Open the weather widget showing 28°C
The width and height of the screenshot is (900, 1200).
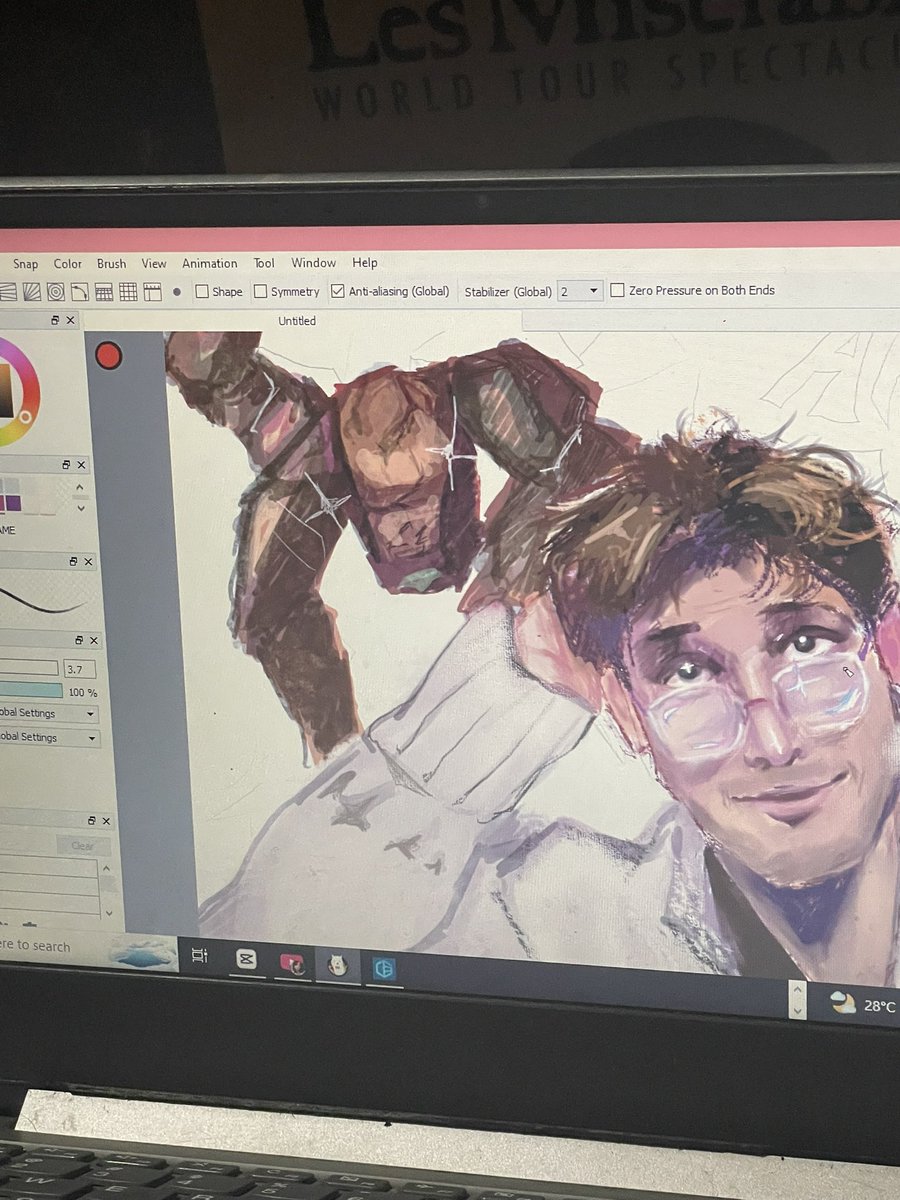click(x=864, y=1004)
